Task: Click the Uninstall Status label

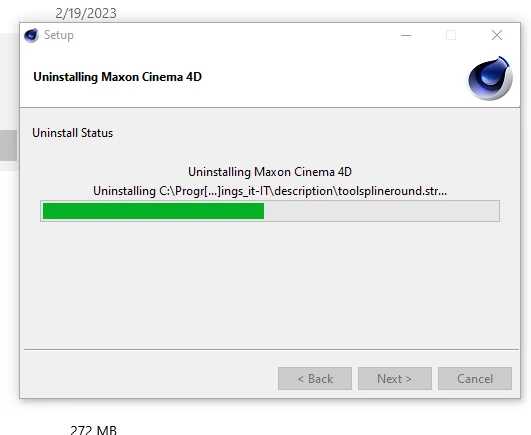Action: (x=72, y=133)
